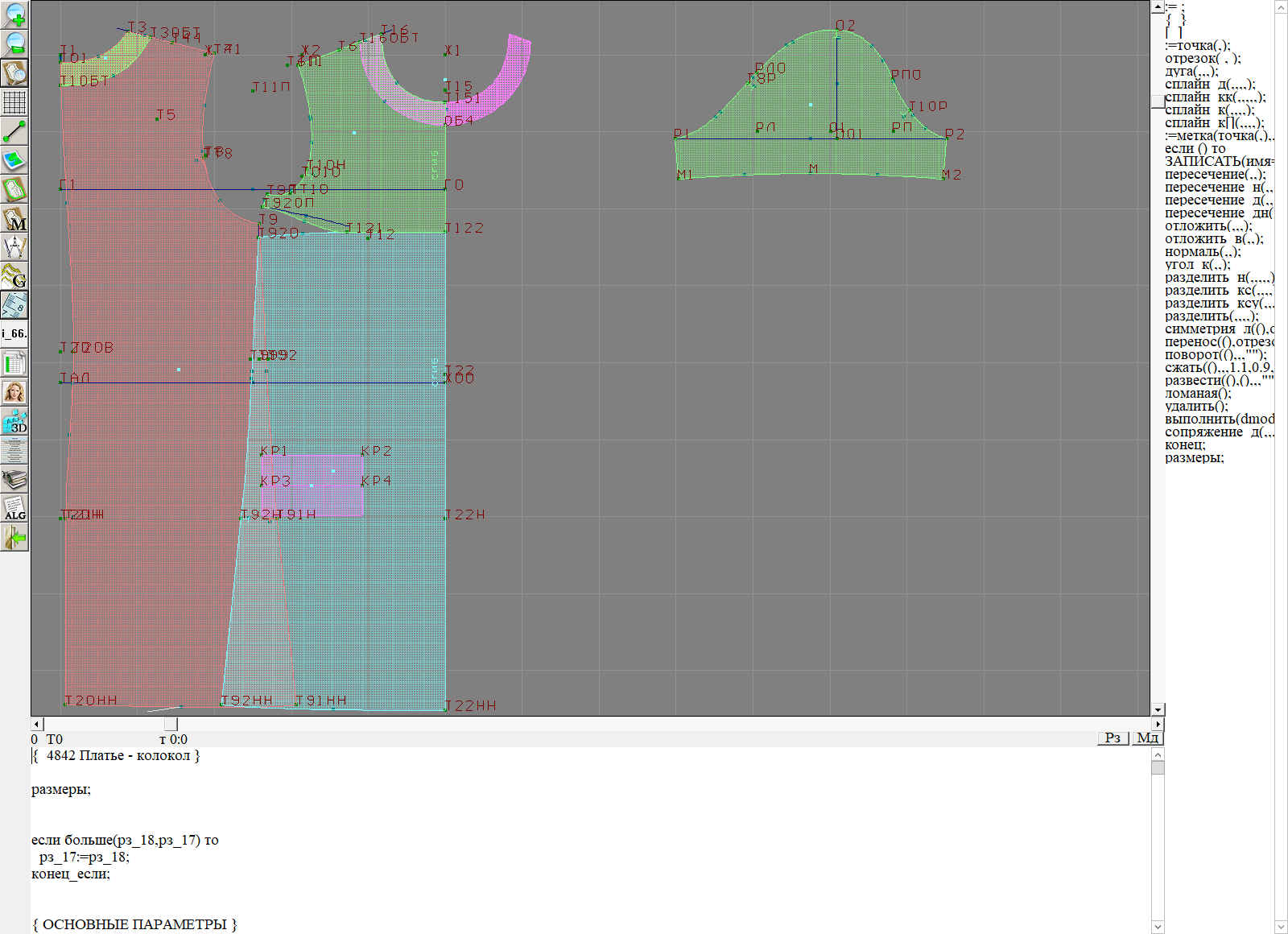Click the Мд button
This screenshot has width=1288, height=934.
click(x=1147, y=738)
